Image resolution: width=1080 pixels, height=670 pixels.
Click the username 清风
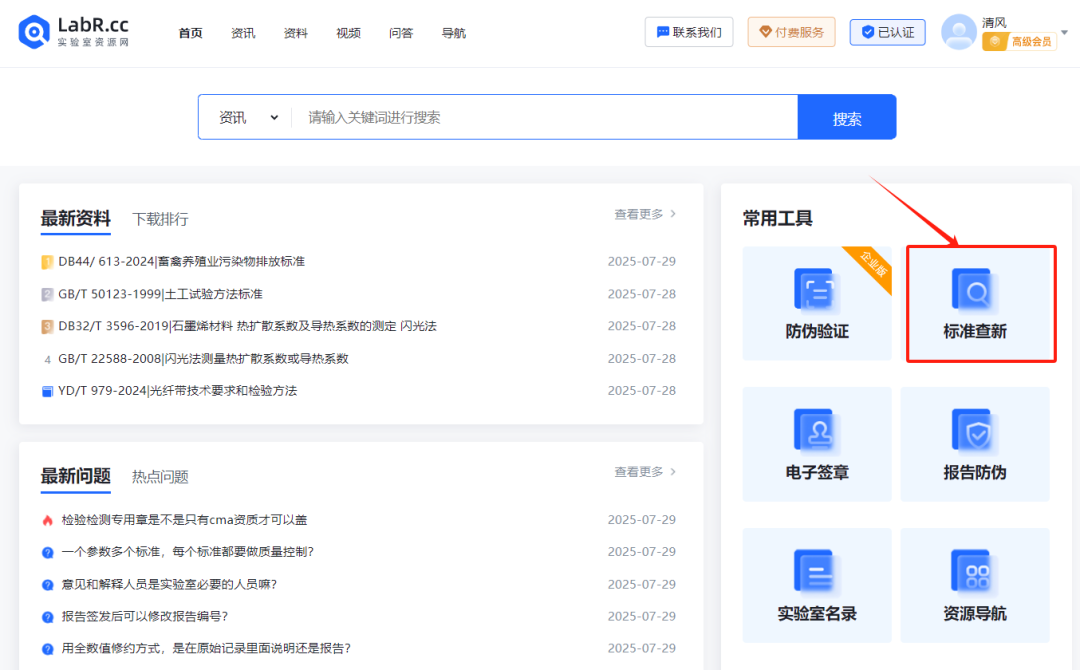pyautogui.click(x=994, y=23)
